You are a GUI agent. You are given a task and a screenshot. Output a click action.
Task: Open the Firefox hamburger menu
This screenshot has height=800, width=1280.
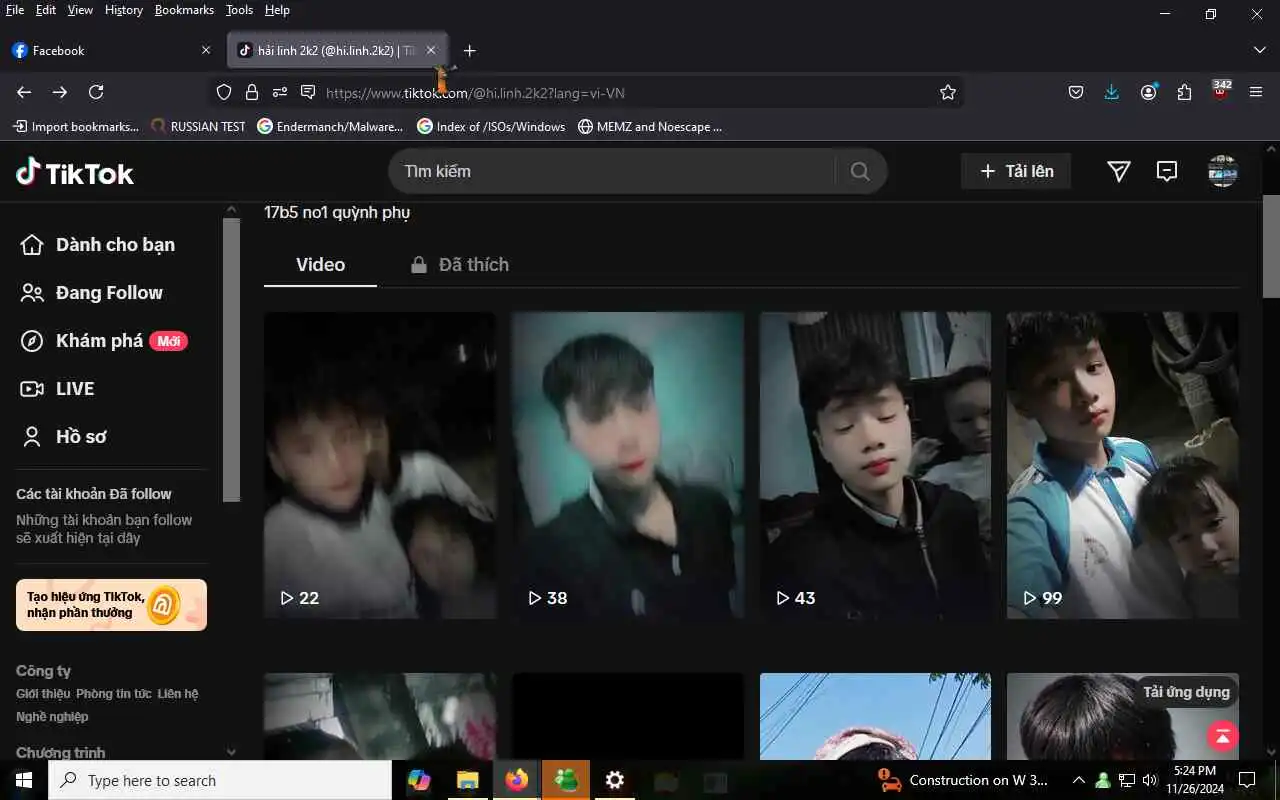[x=1257, y=92]
